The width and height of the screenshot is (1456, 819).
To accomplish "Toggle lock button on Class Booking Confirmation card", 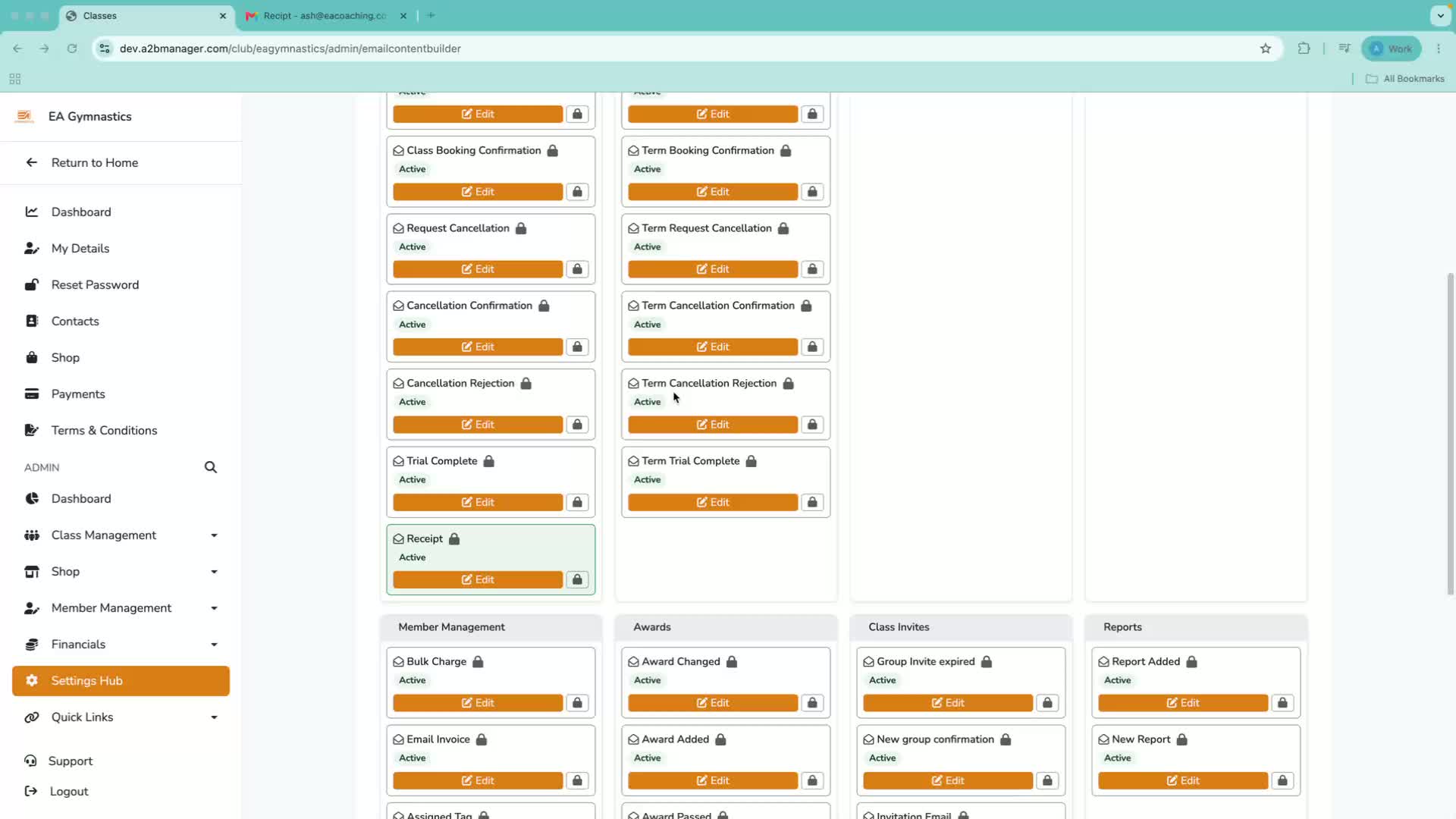I will (x=577, y=192).
